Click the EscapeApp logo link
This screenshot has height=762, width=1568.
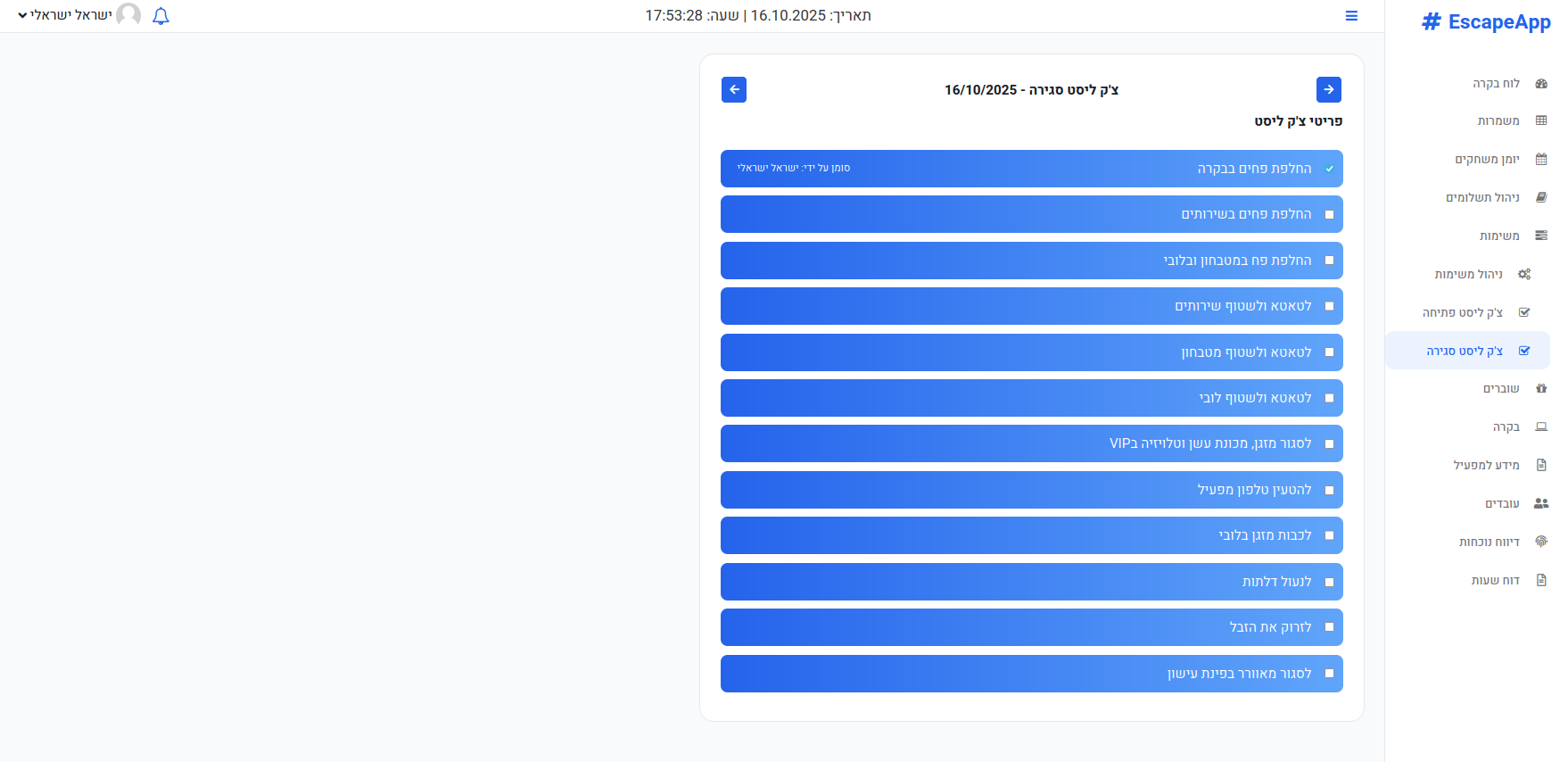coord(1486,21)
